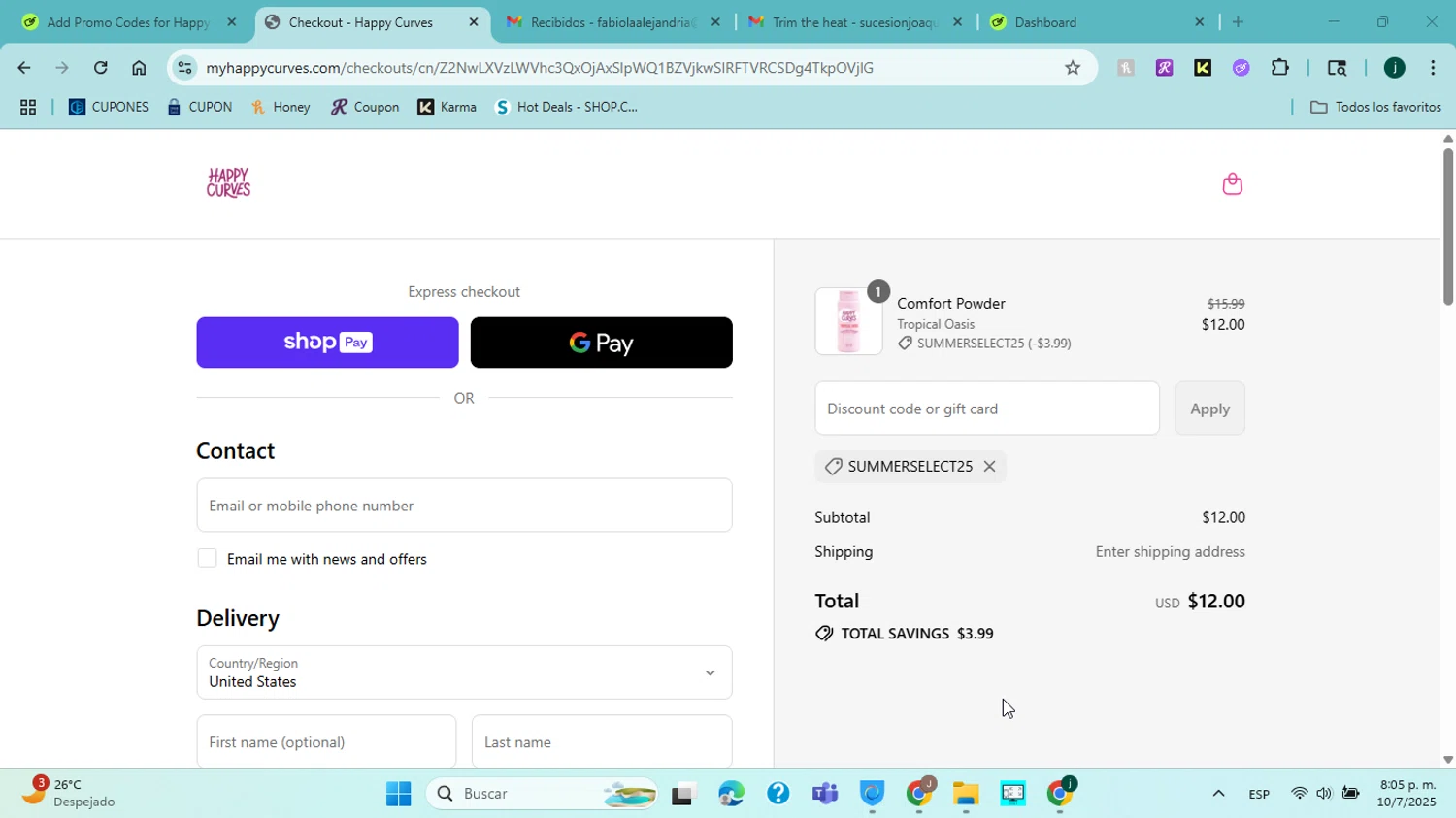View site information icon in address bar

pyautogui.click(x=184, y=68)
